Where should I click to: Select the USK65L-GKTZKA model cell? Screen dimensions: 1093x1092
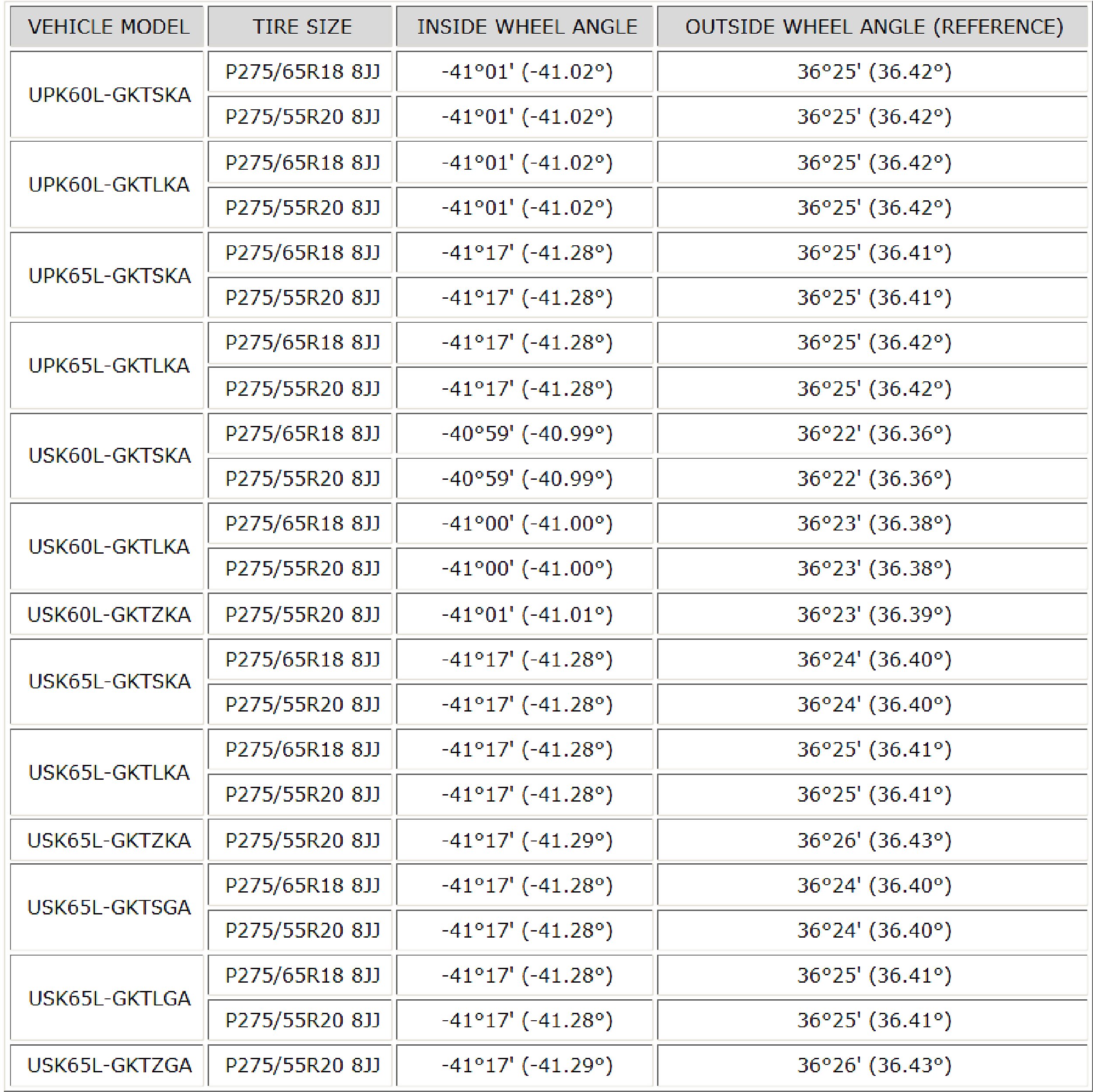coord(109,840)
